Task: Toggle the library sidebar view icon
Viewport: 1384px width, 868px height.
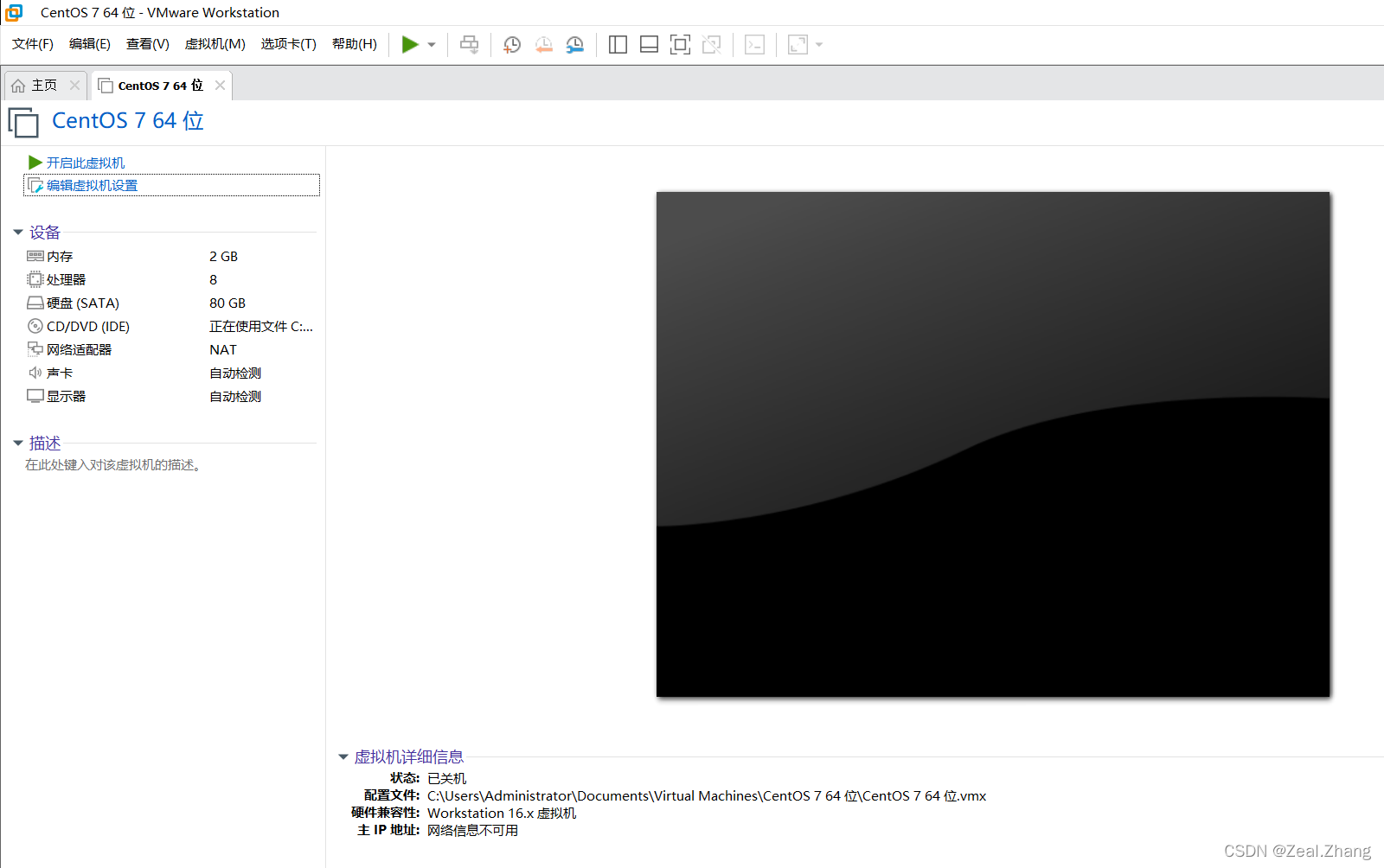Action: click(618, 45)
